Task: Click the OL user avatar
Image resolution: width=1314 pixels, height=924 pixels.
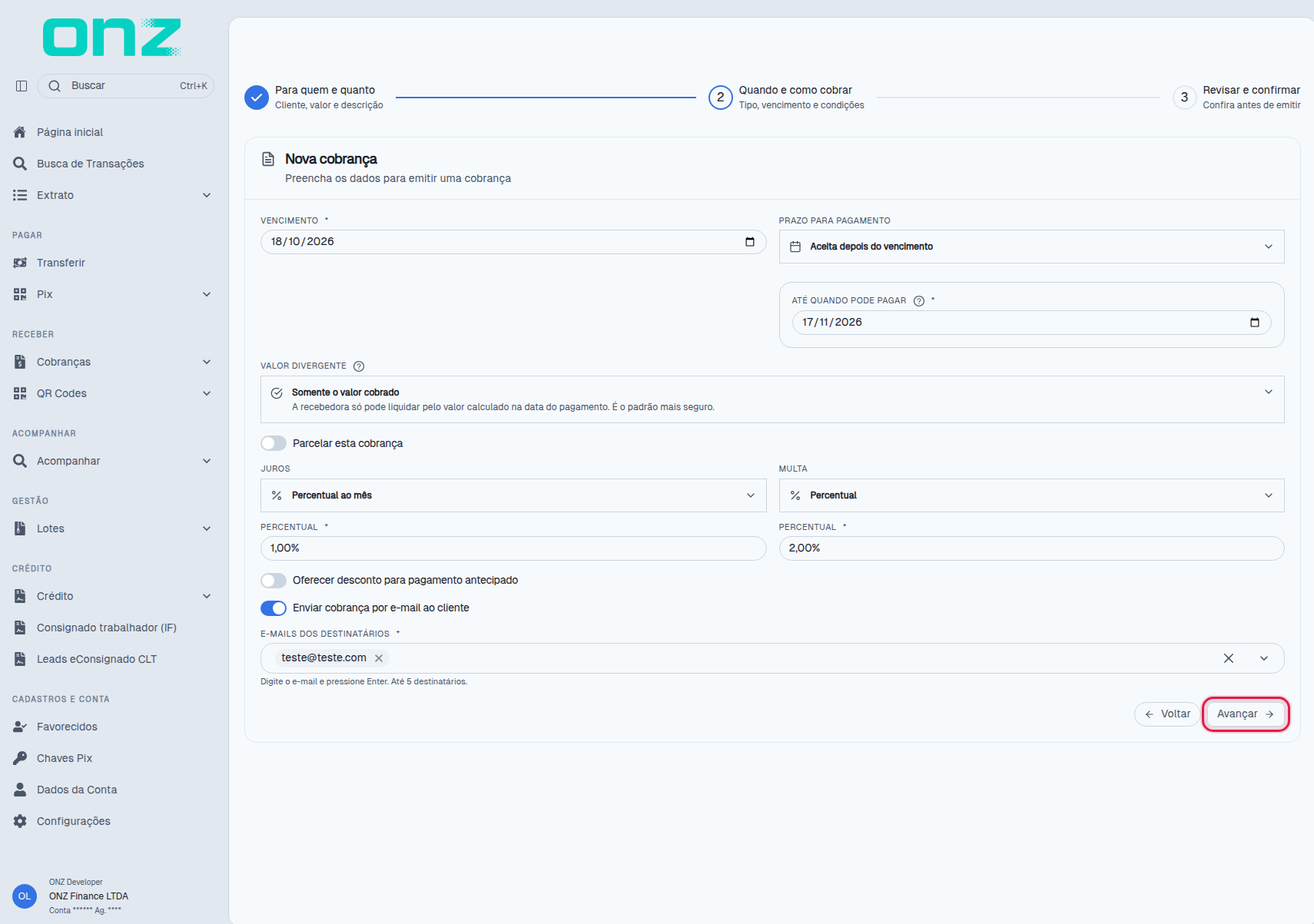Action: click(x=25, y=896)
